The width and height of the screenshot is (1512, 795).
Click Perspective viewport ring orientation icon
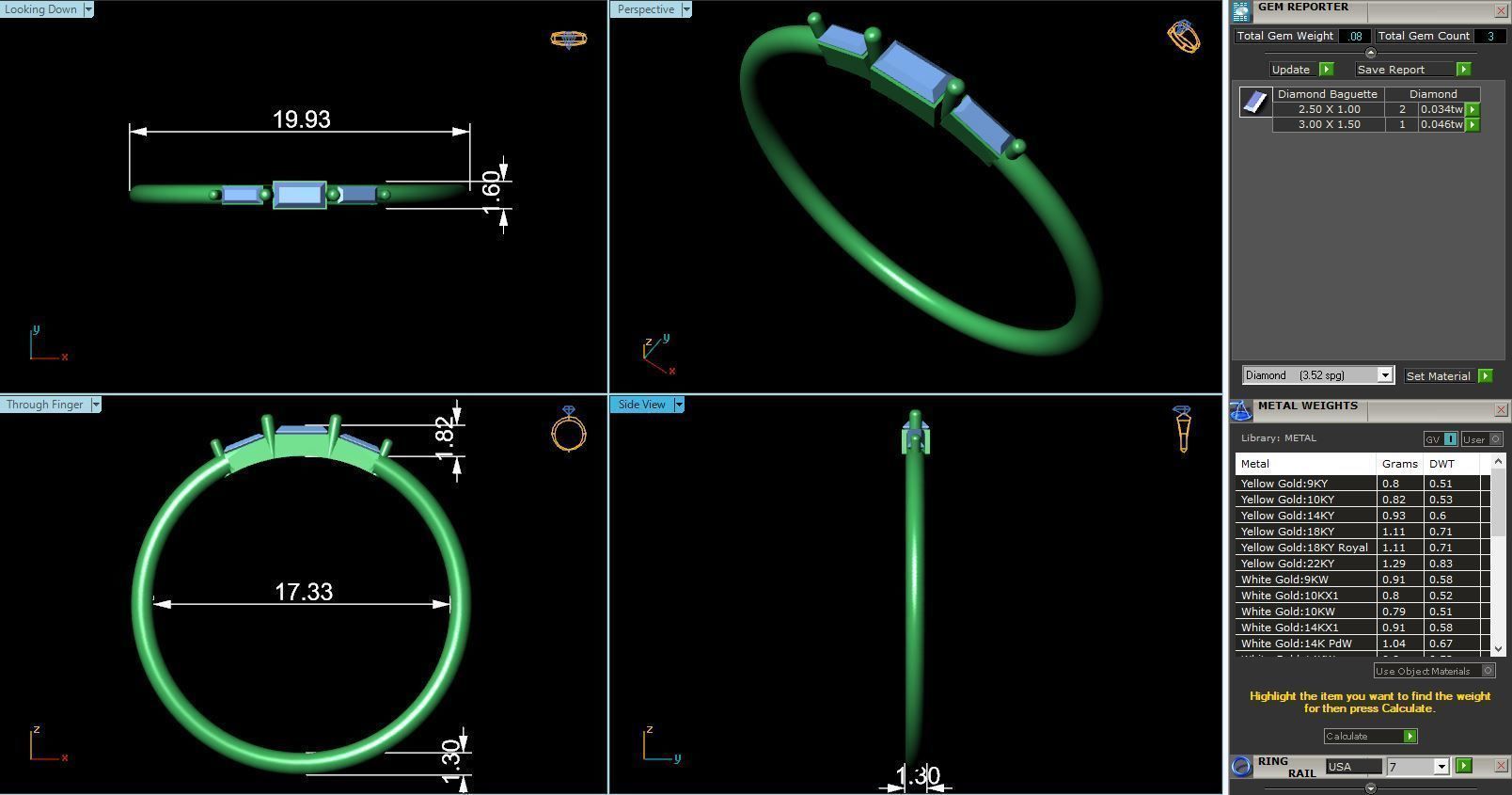[1184, 37]
